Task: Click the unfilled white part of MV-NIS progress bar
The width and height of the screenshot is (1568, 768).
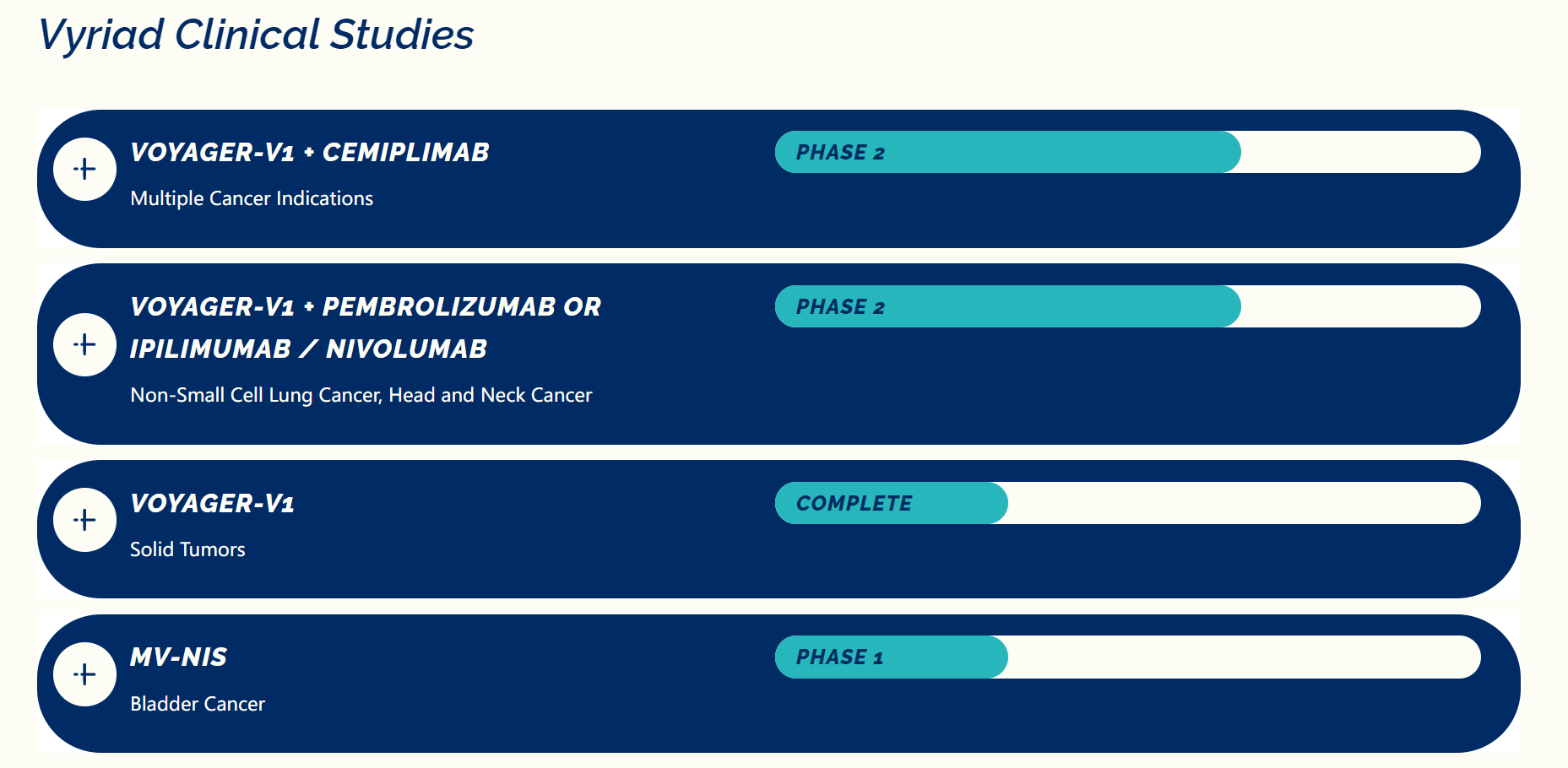Action: pos(1241,657)
